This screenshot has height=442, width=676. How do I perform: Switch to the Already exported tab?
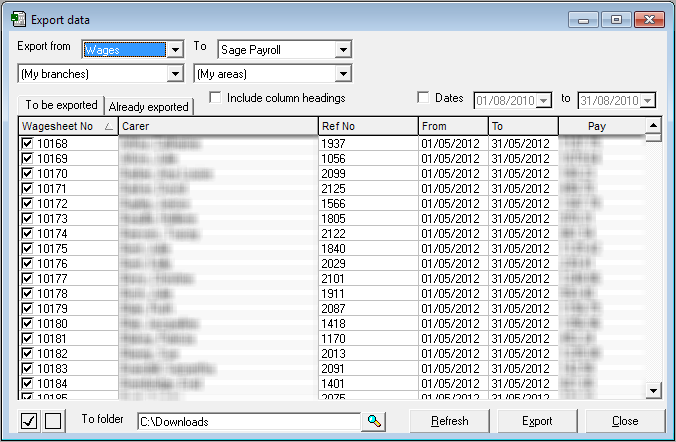[x=148, y=107]
